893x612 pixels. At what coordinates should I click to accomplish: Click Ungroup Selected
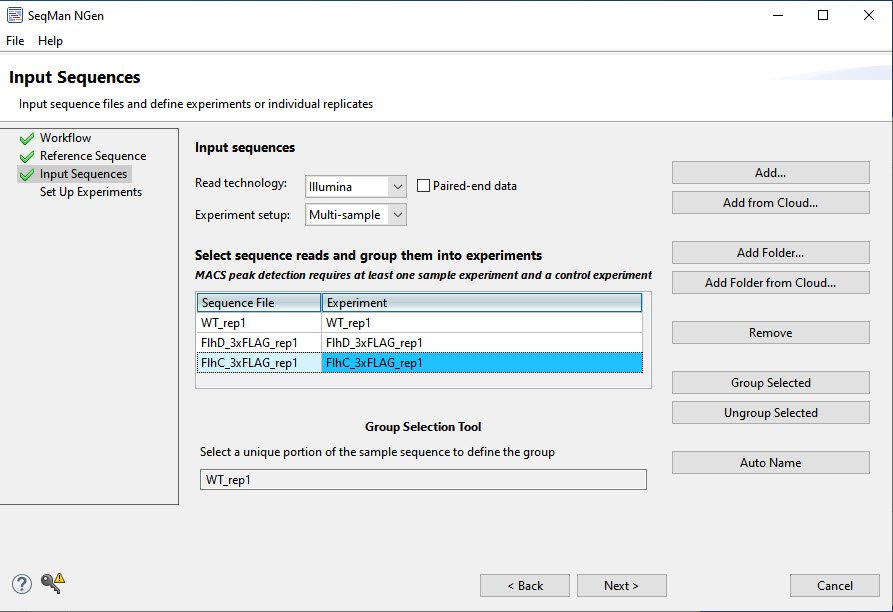click(x=770, y=412)
